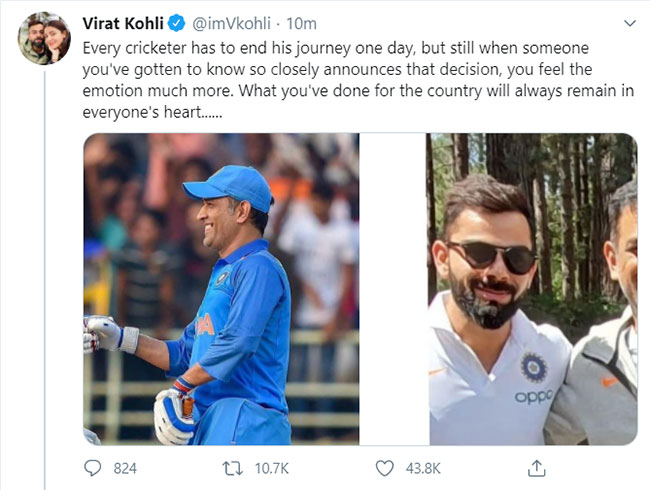Click the reply speech bubble icon
This screenshot has width=650, height=490.
click(x=94, y=468)
